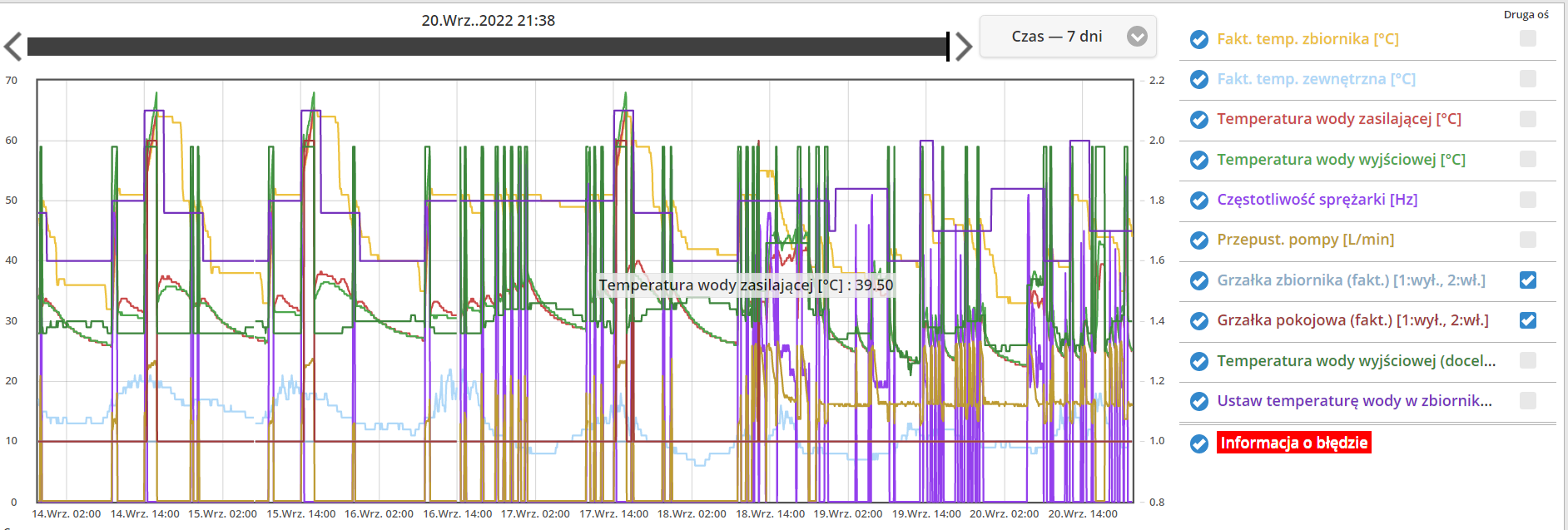Viewport: 1568px width, 530px height.
Task: Click the time range scrubber bar
Action: (488, 47)
